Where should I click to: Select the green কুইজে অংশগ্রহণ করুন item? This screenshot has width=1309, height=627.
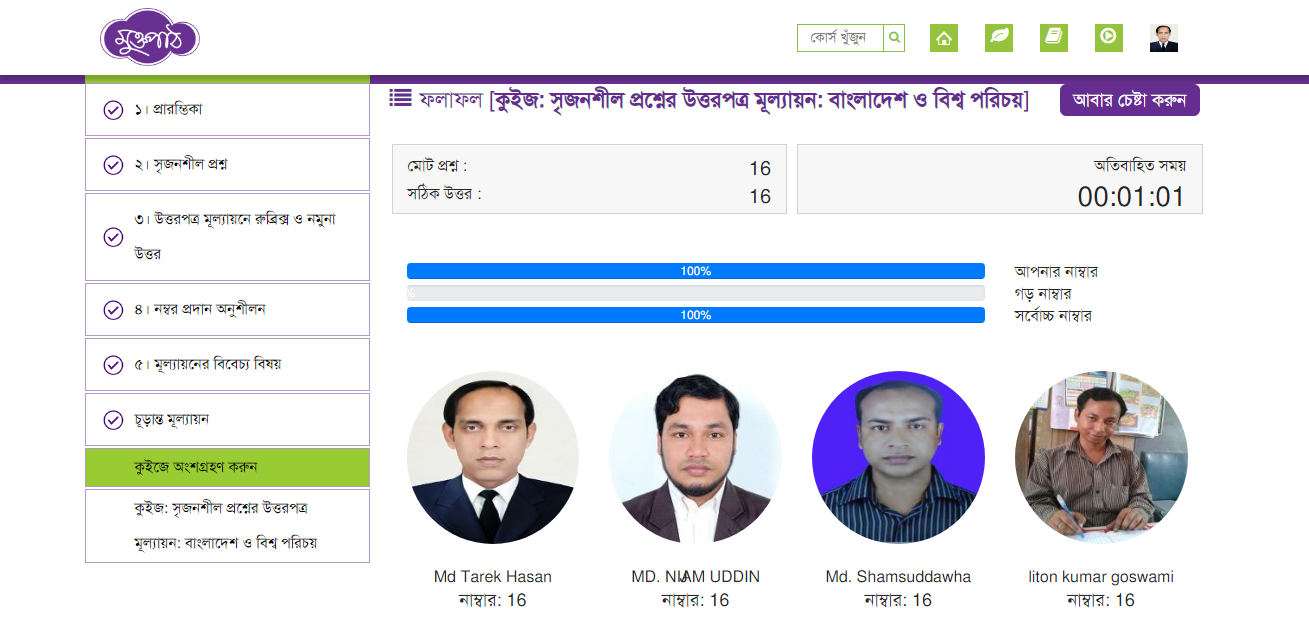(227, 468)
